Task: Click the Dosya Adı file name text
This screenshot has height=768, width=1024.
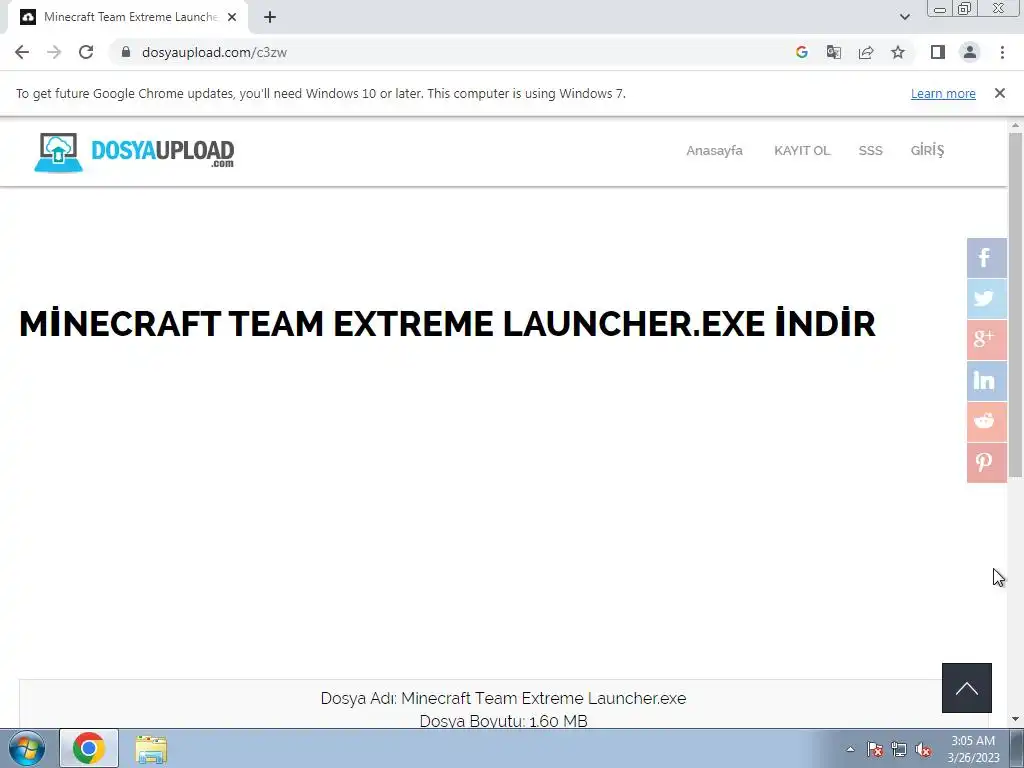Action: tap(503, 698)
